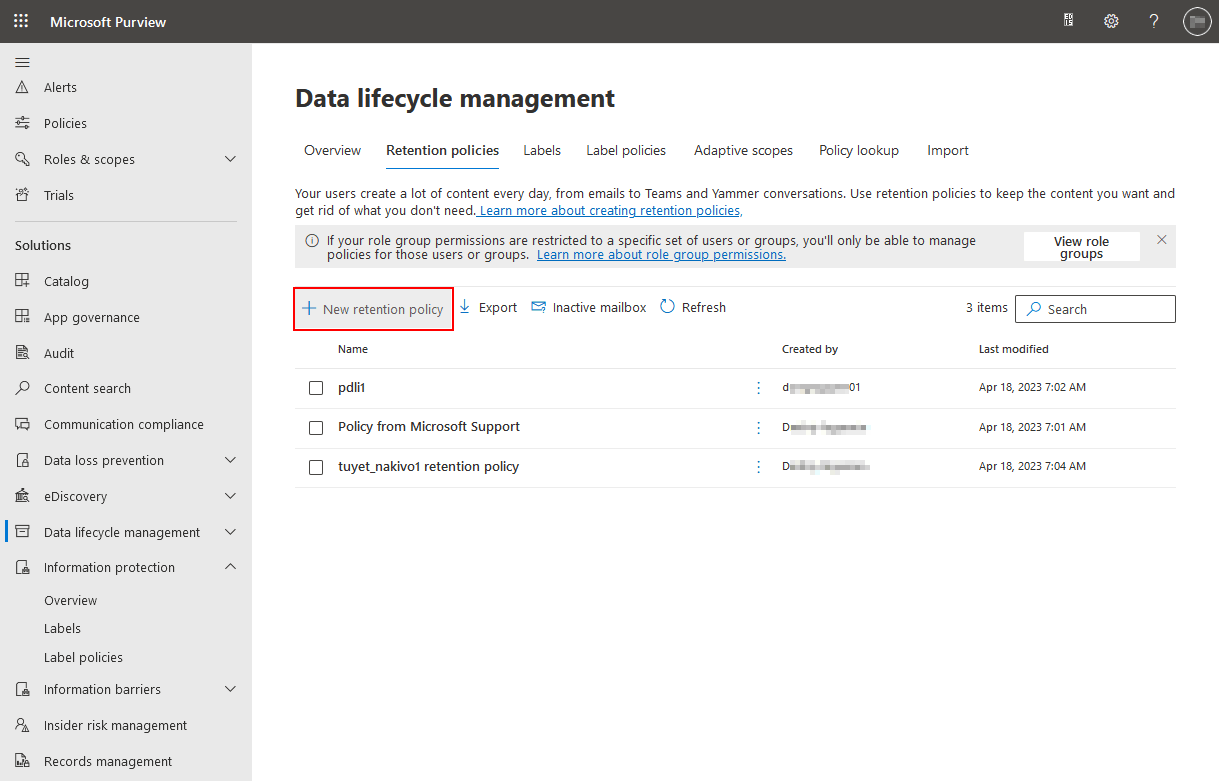1219x781 pixels.
Task: Open more actions for Policy from Microsoft Support
Action: (x=758, y=427)
